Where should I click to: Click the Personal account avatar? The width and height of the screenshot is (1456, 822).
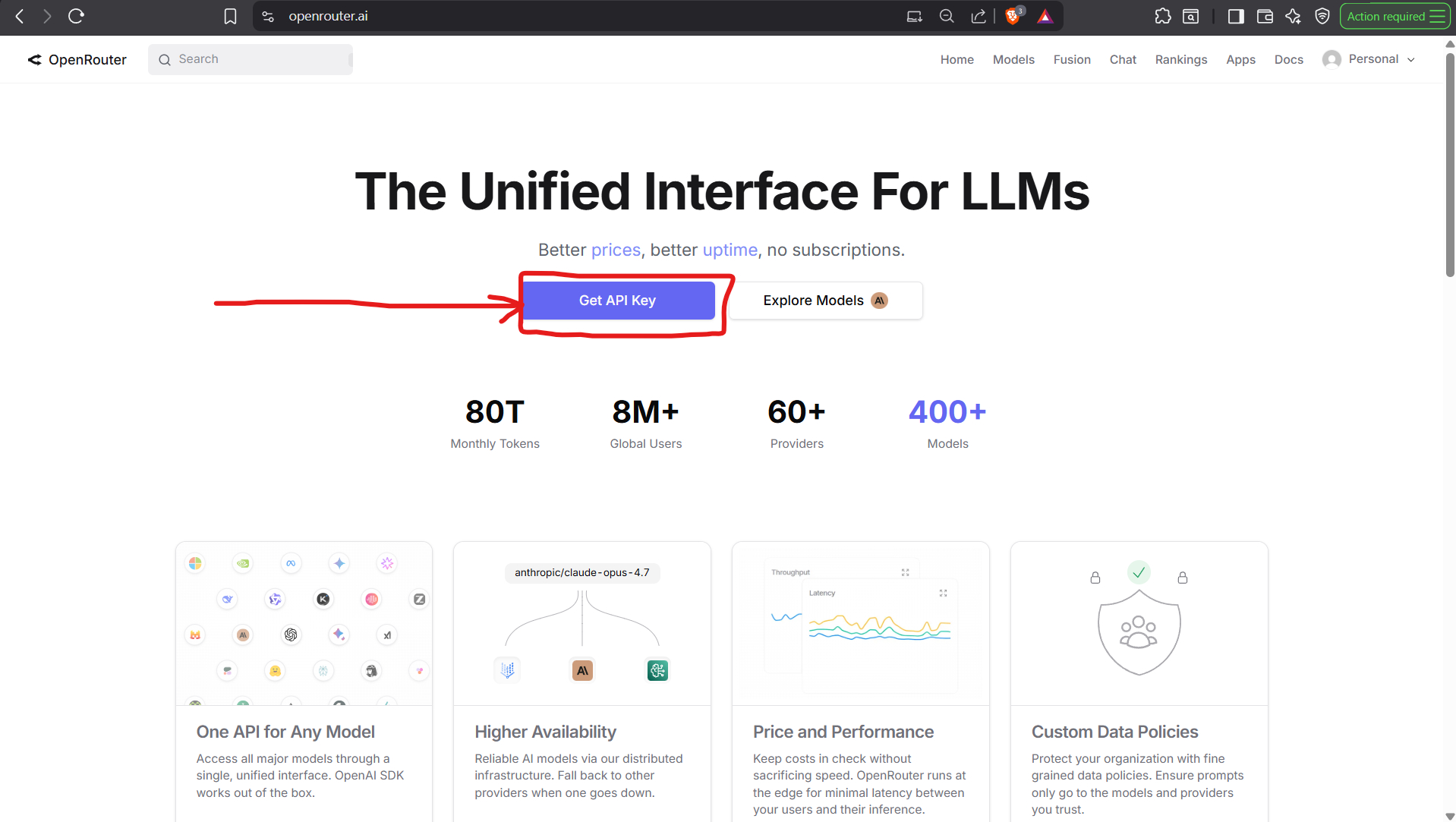tap(1332, 59)
